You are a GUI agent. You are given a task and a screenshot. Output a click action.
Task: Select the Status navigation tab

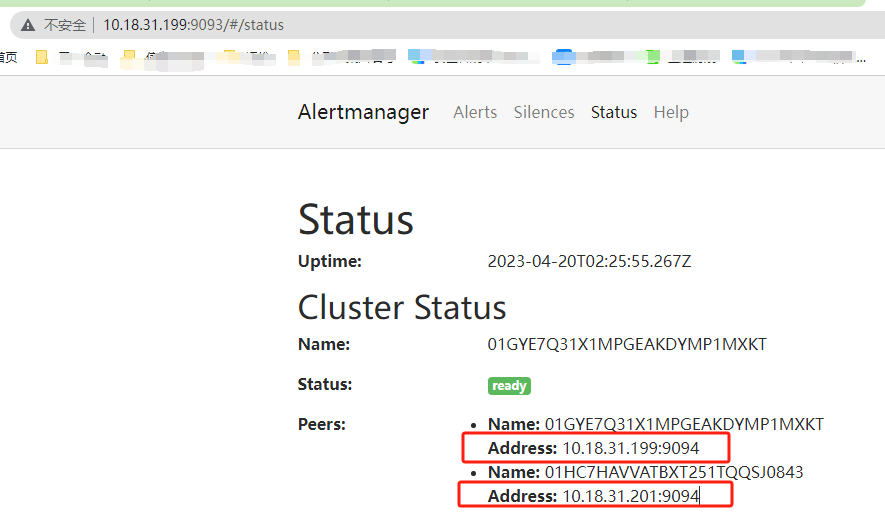pyautogui.click(x=614, y=112)
